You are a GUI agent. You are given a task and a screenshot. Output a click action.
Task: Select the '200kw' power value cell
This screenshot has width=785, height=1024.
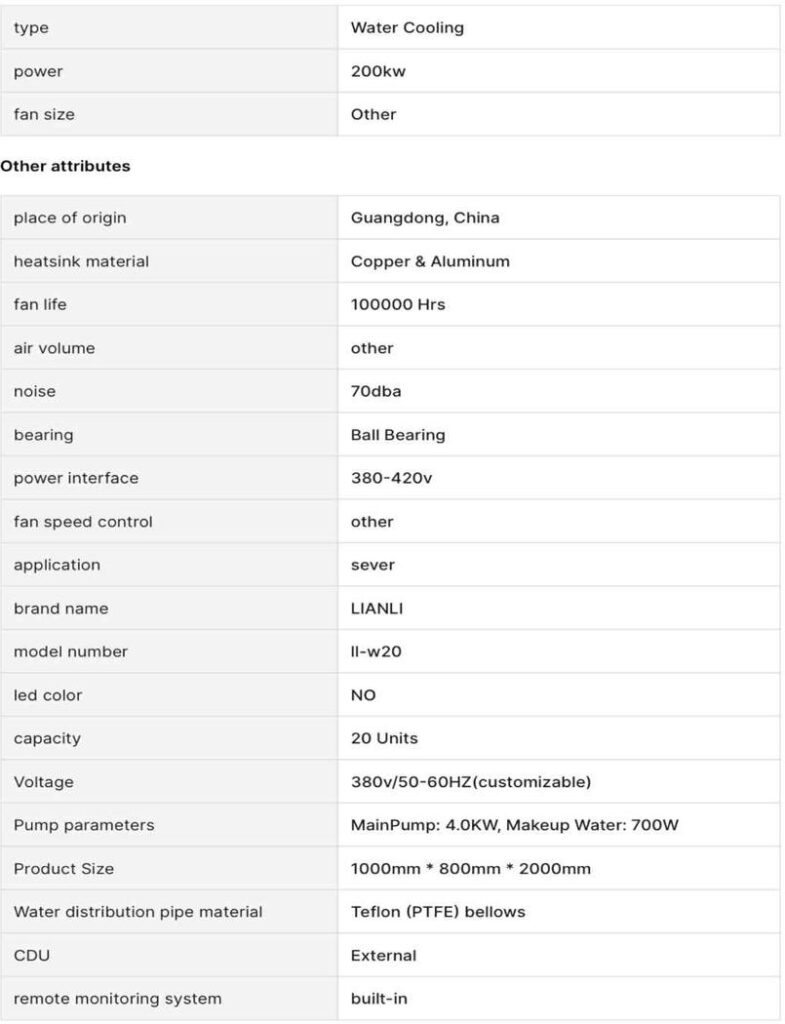pyautogui.click(x=378, y=71)
